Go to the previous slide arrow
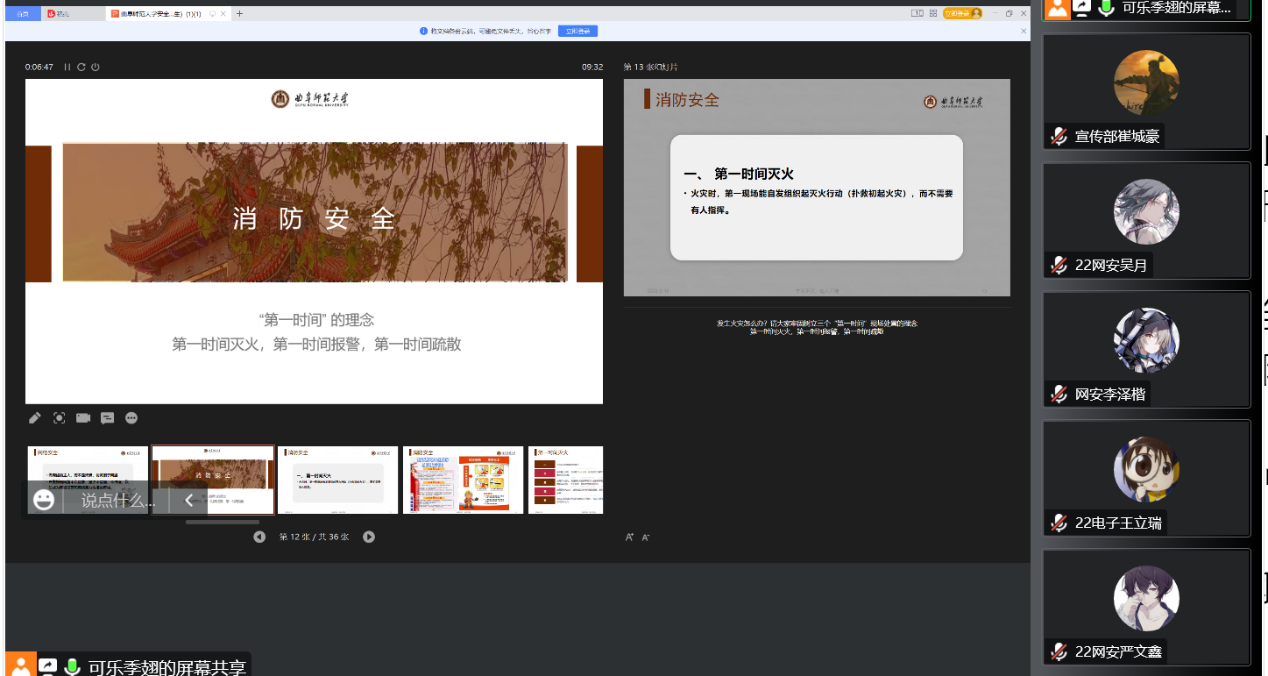This screenshot has height=676, width=1268. 259,537
